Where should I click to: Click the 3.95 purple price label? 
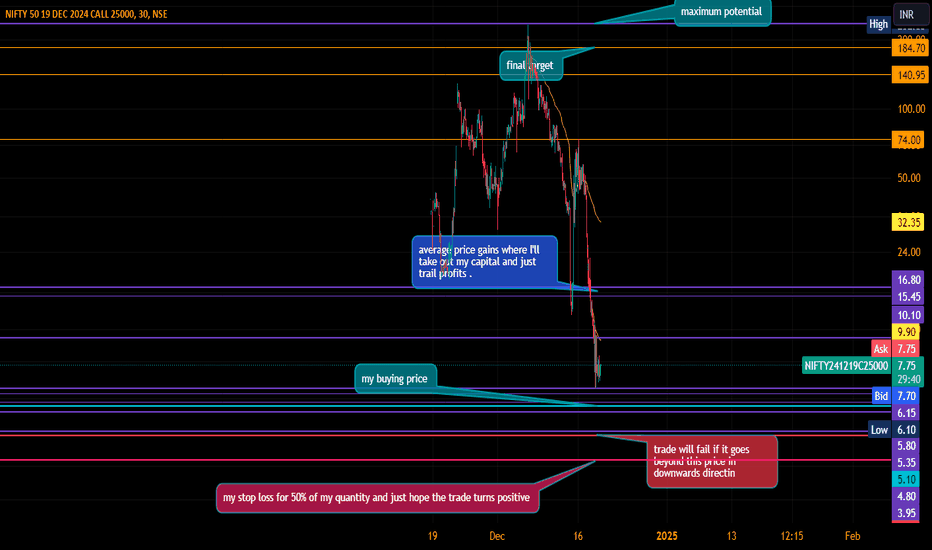point(907,513)
